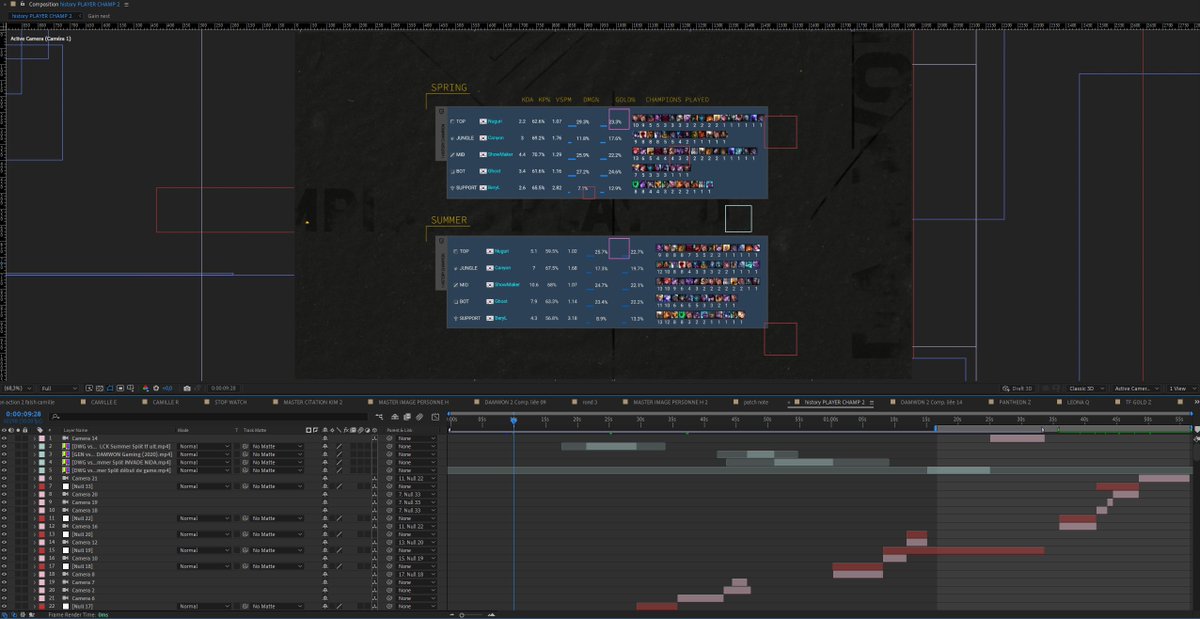The image size is (1200, 619).
Task: Toggle the region of interest icon
Action: pyautogui.click(x=120, y=388)
